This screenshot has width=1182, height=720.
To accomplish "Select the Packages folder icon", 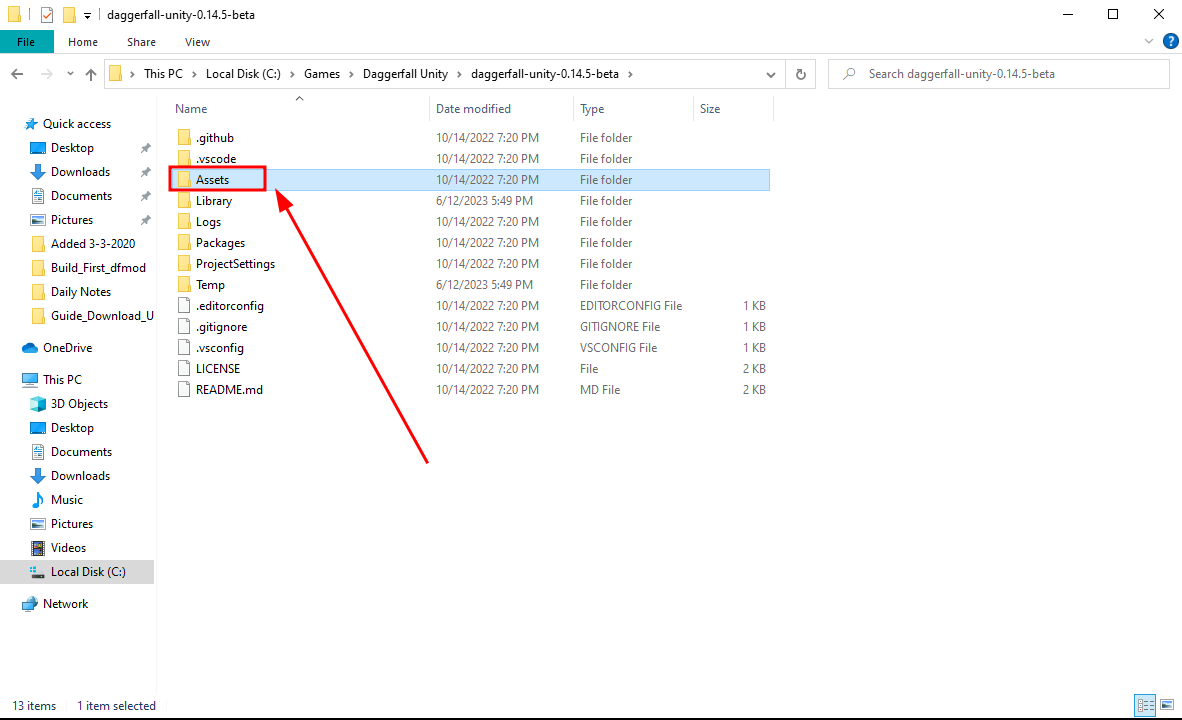I will click(185, 243).
